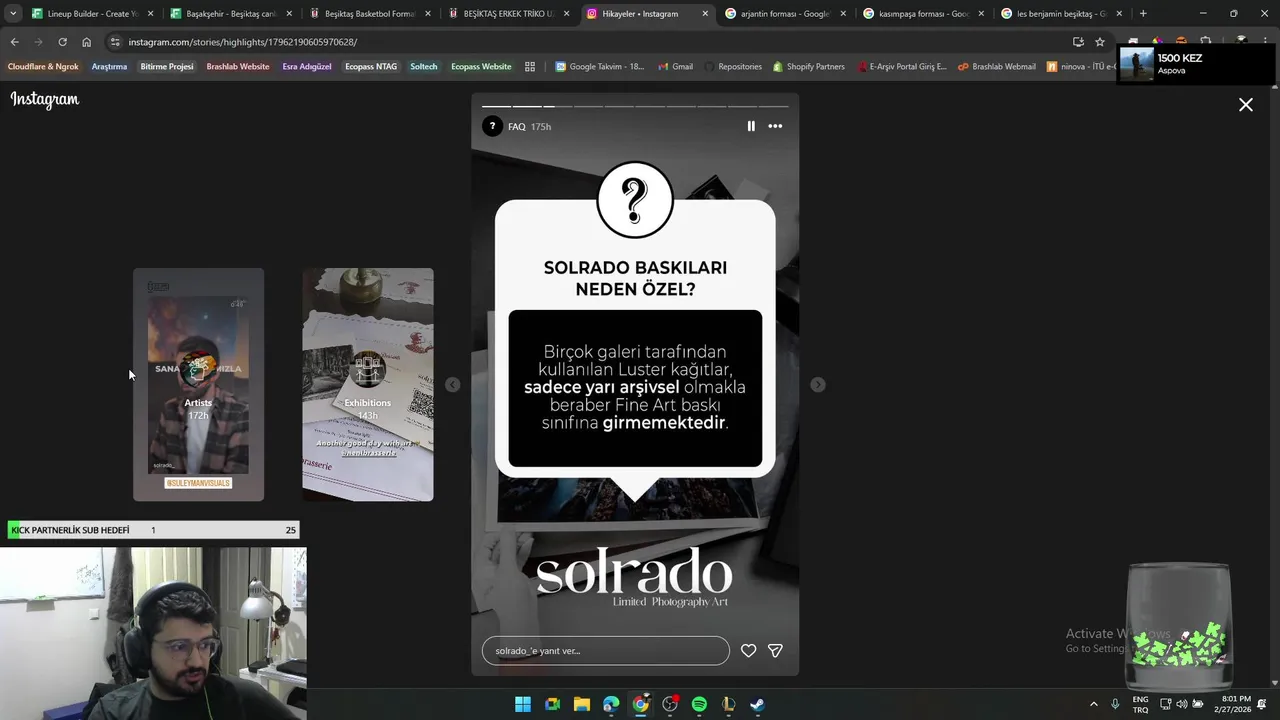This screenshot has width=1280, height=720.
Task: Reload the current page
Action: (62, 42)
